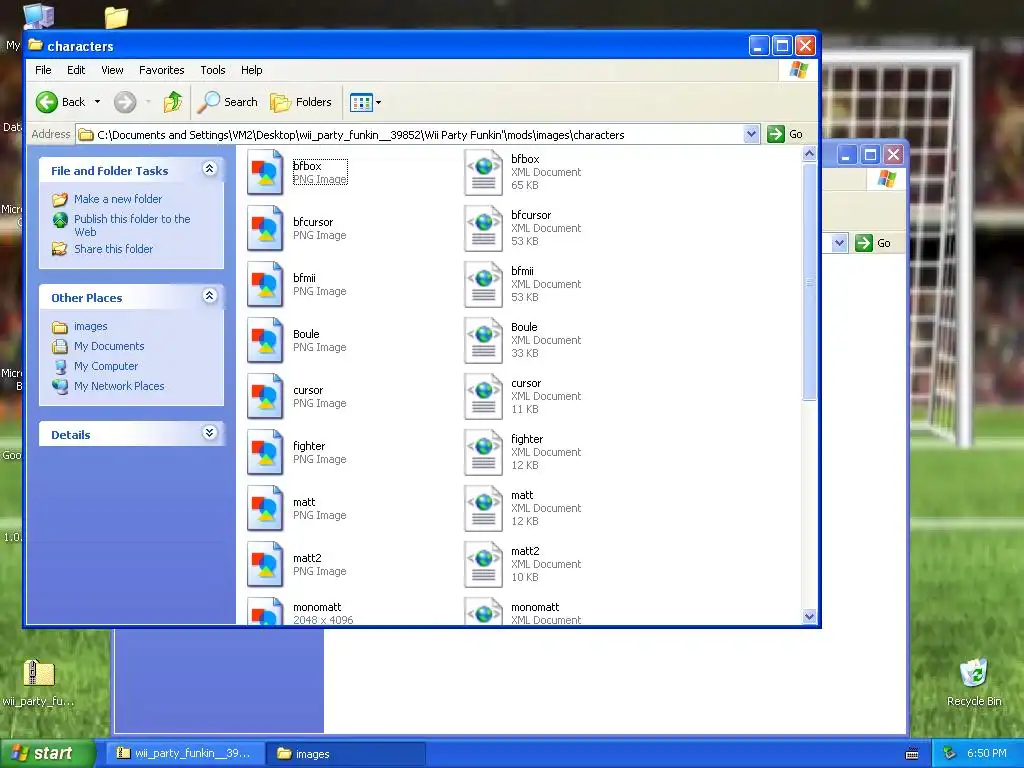Select the bfmii XML document icon

[x=483, y=285]
